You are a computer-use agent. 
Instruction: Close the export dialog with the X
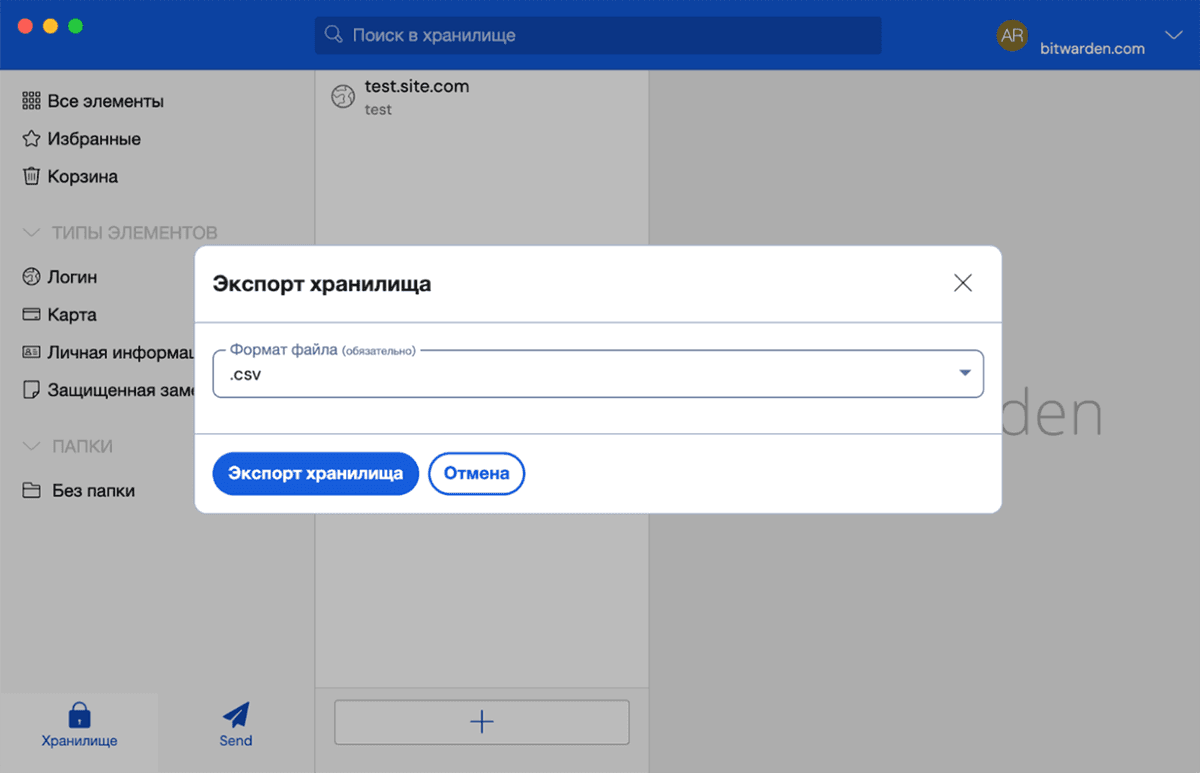962,283
